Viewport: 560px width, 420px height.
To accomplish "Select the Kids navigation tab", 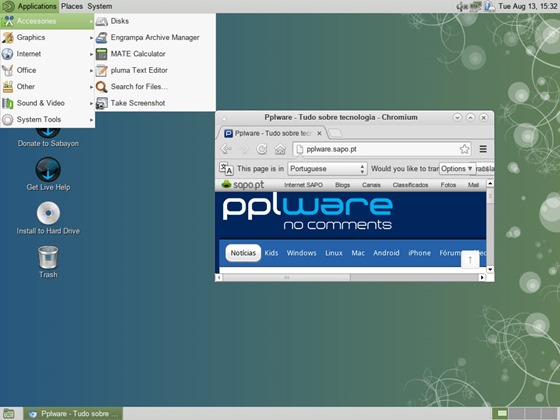I will point(271,253).
